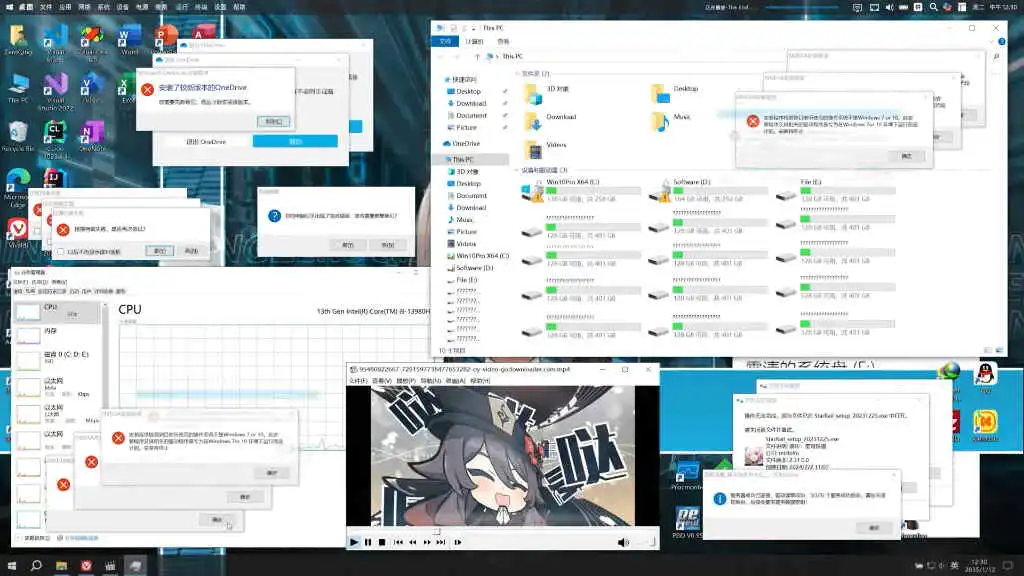
Task: Open the Explorer help question-mark icon
Action: [1002, 41]
